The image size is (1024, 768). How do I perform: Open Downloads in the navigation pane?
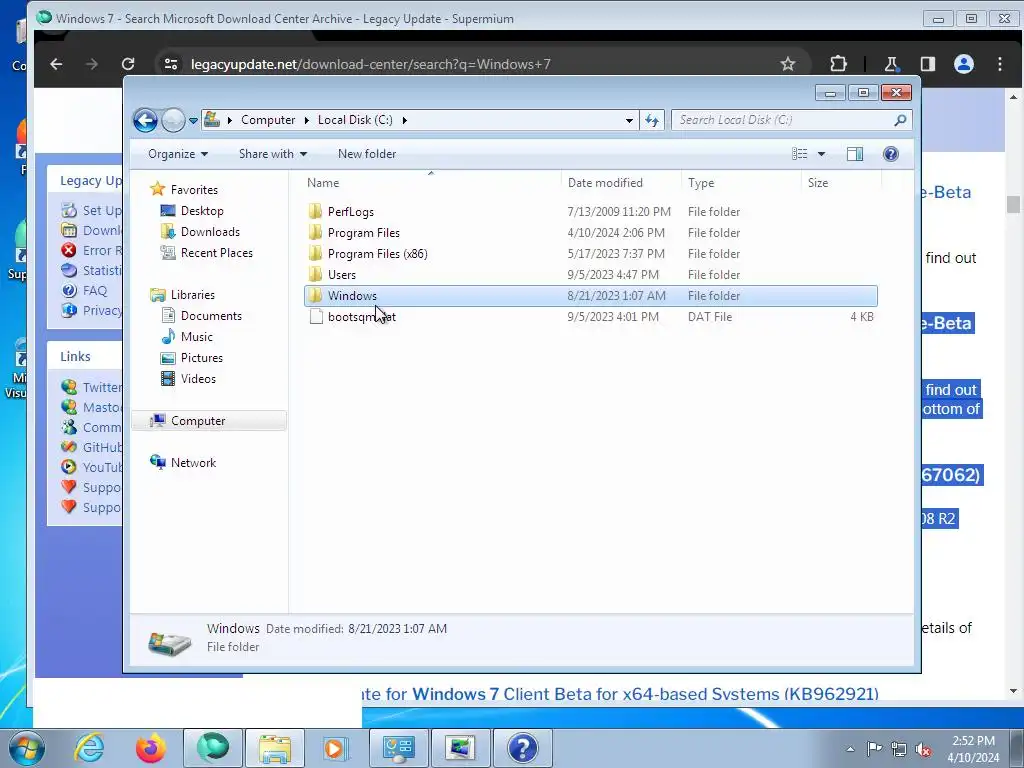210,232
